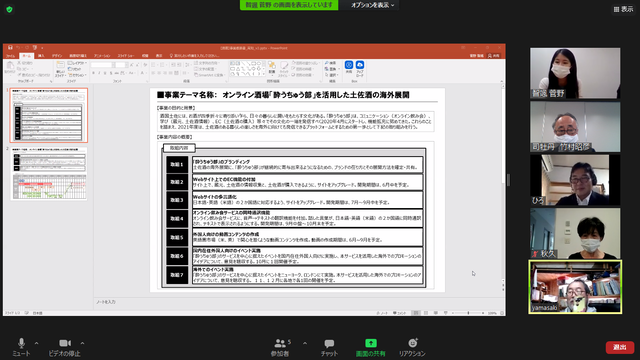Viewport: 640px width, 360px height.
Task: Open the Transitions ribbon tab
Action: coord(78,56)
